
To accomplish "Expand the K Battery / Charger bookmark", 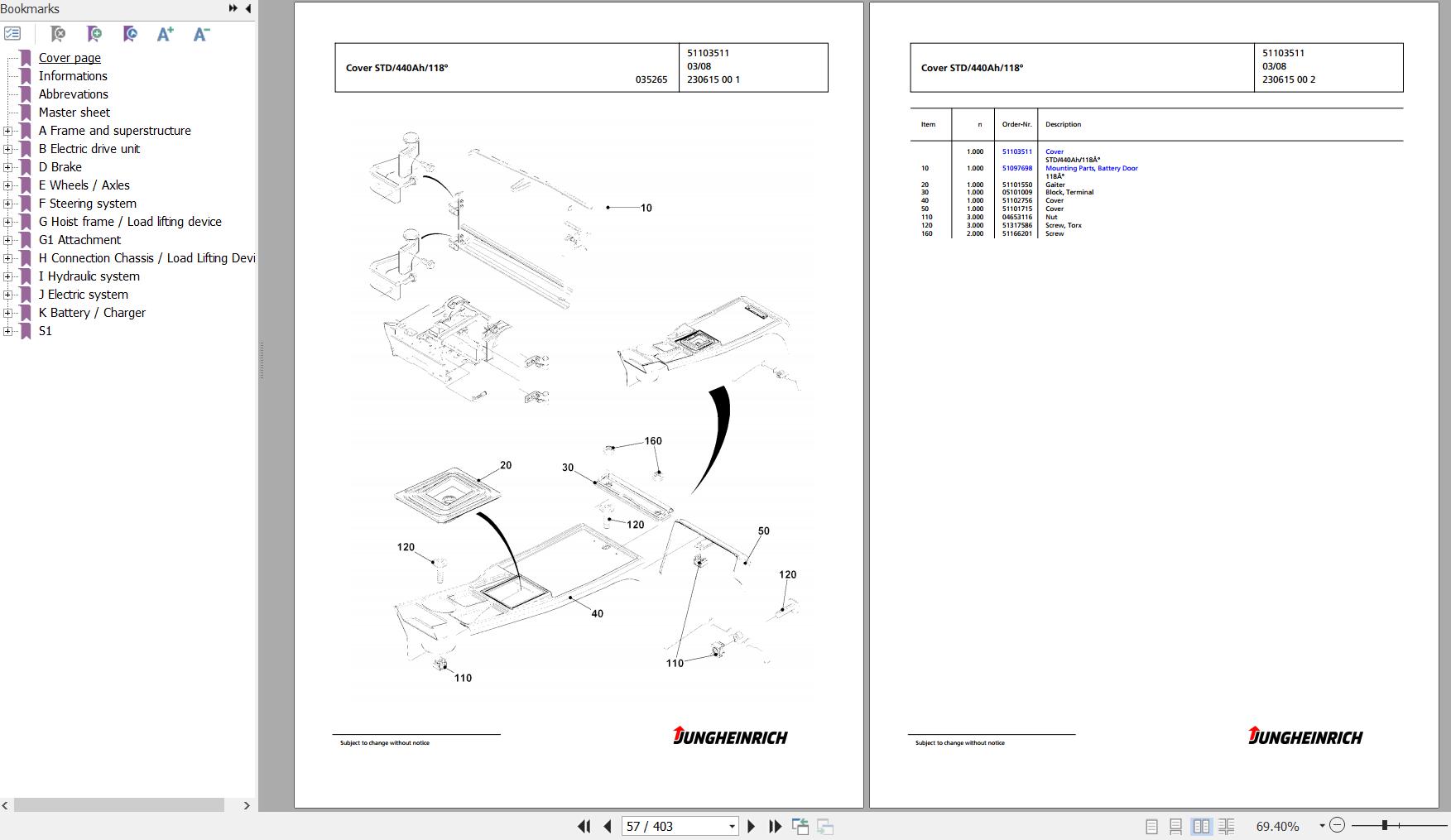I will (7, 313).
